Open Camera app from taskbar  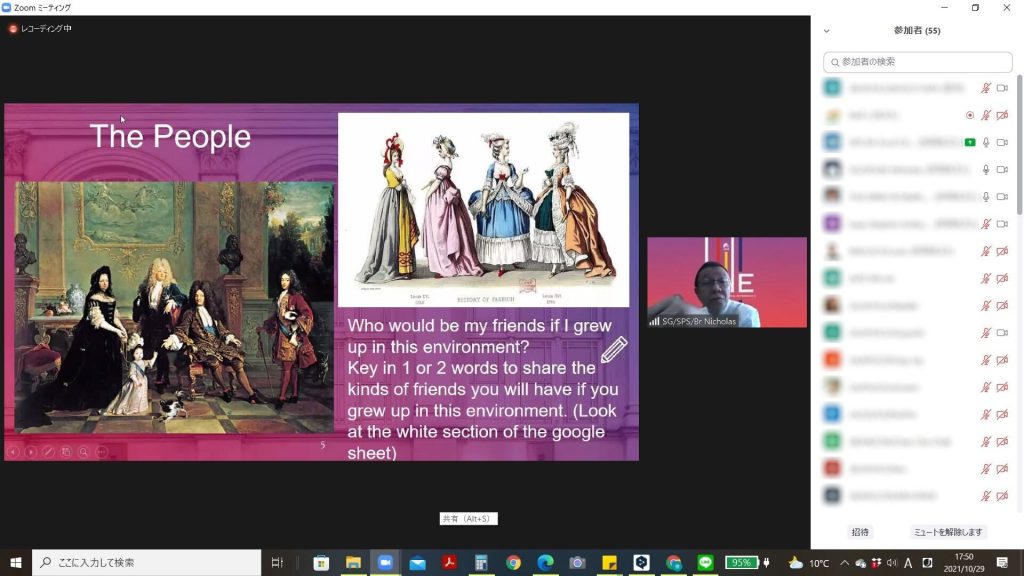577,562
